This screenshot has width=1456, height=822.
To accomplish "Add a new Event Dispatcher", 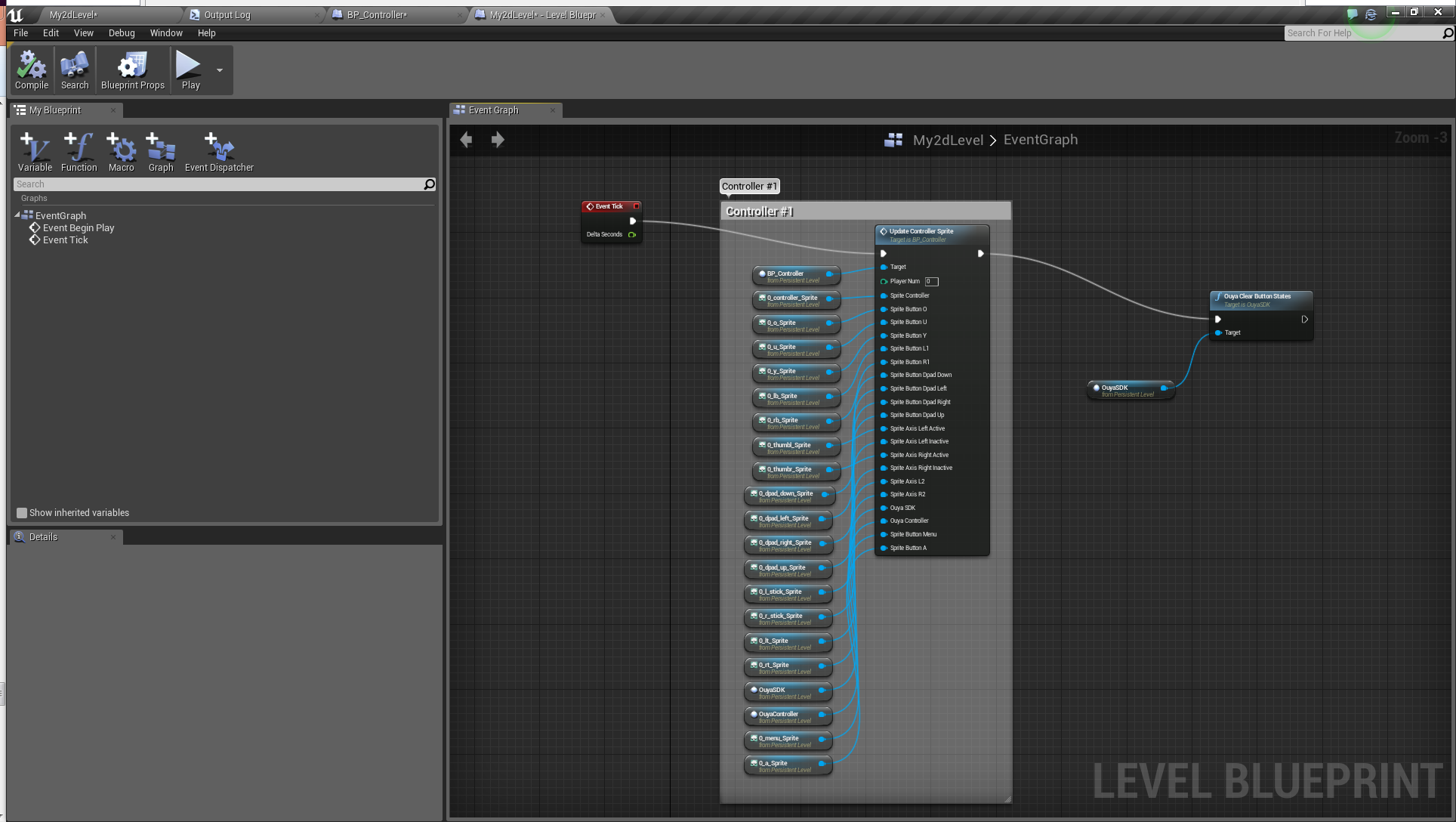I will click(x=219, y=152).
